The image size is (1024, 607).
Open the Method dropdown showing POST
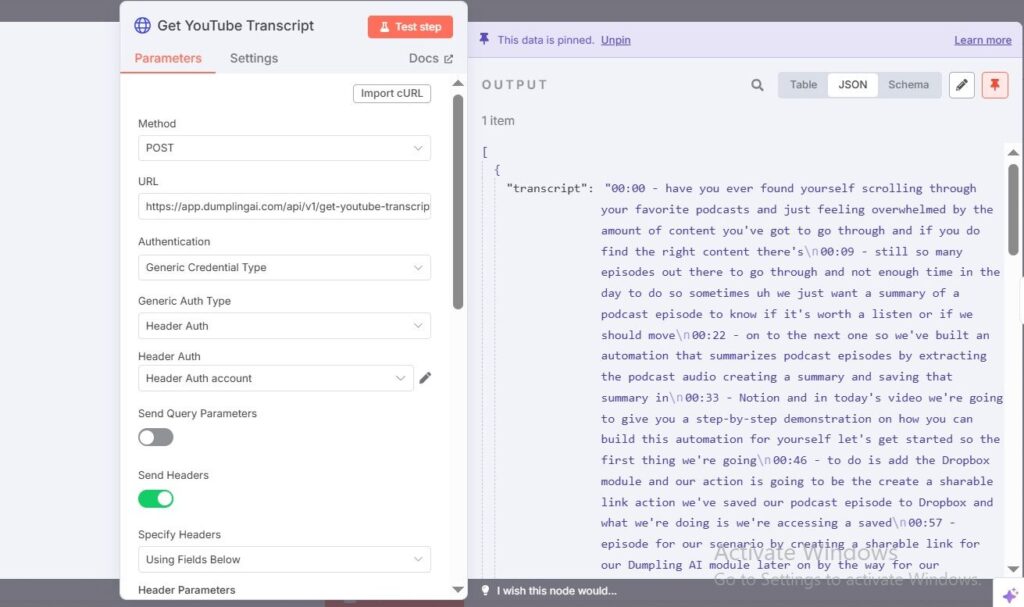tap(284, 148)
